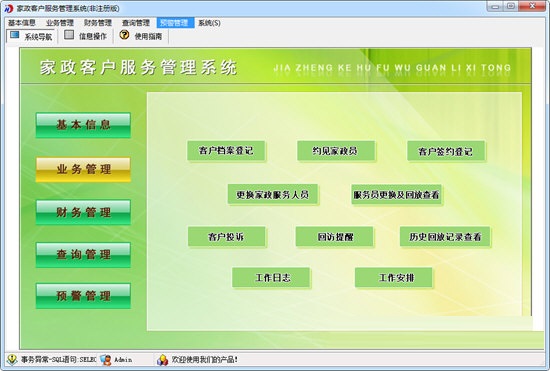
Task: Open the 查询管理 menu in menu bar
Action: [136, 23]
